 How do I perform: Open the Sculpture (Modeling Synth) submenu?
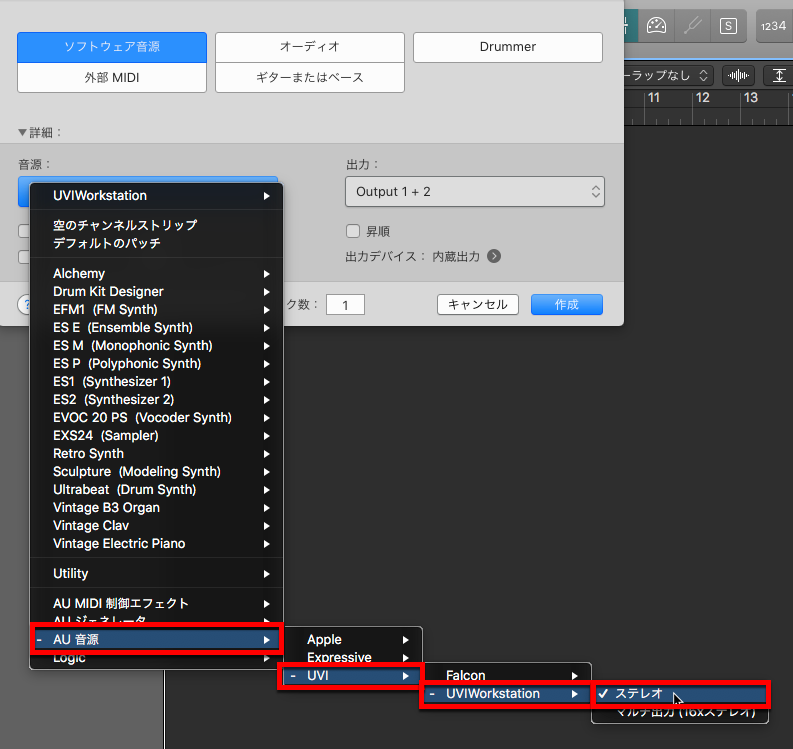[x=157, y=472]
